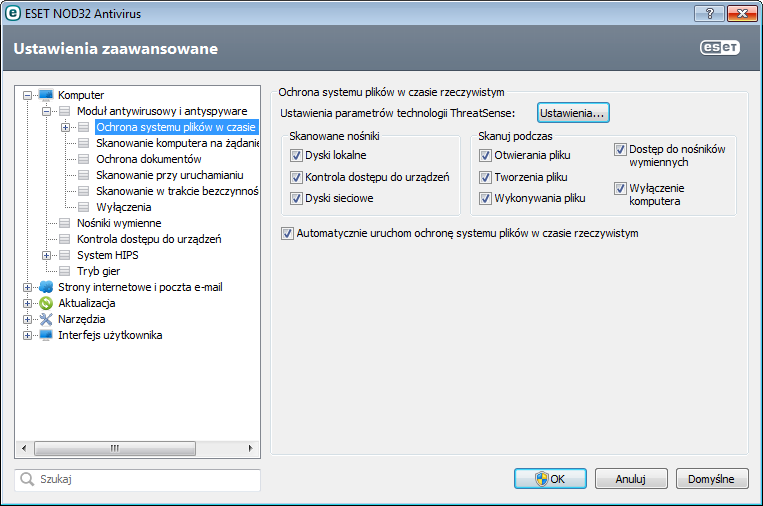The height and width of the screenshot is (506, 763).
Task: Click the page icon beside Moduł antywirusowy i antyspyware
Action: [x=65, y=111]
